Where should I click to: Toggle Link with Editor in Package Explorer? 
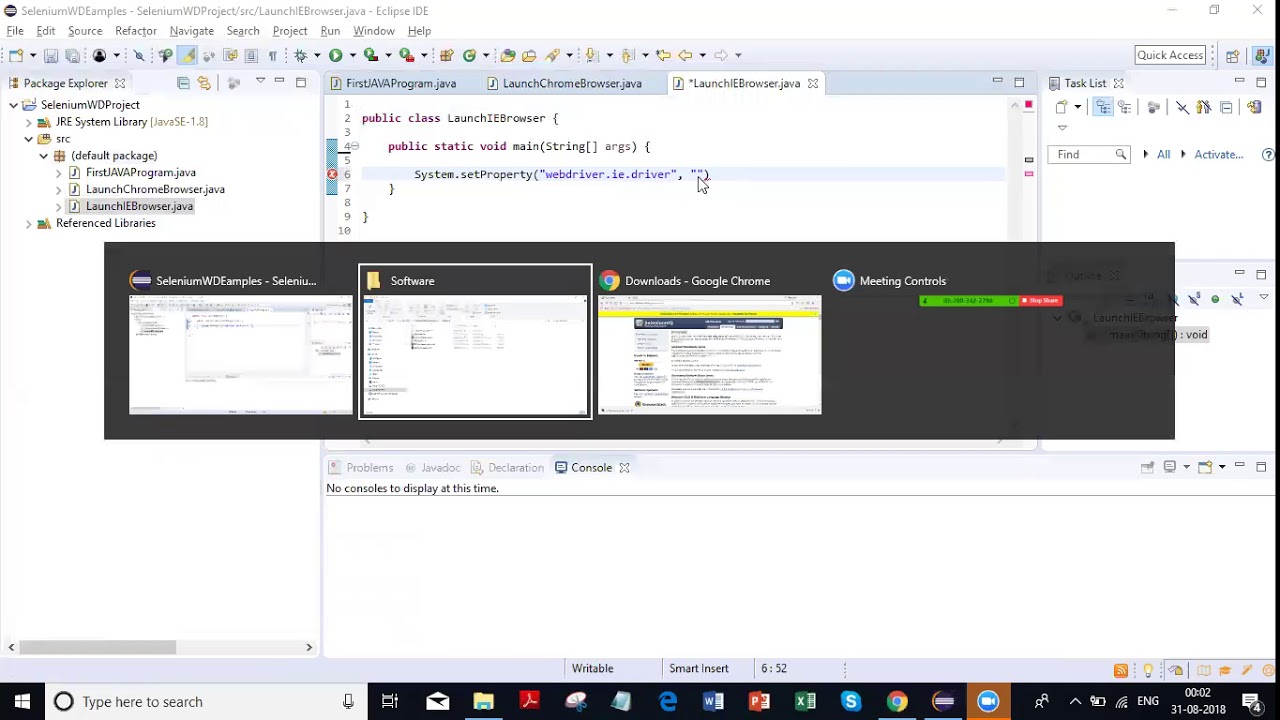click(204, 83)
